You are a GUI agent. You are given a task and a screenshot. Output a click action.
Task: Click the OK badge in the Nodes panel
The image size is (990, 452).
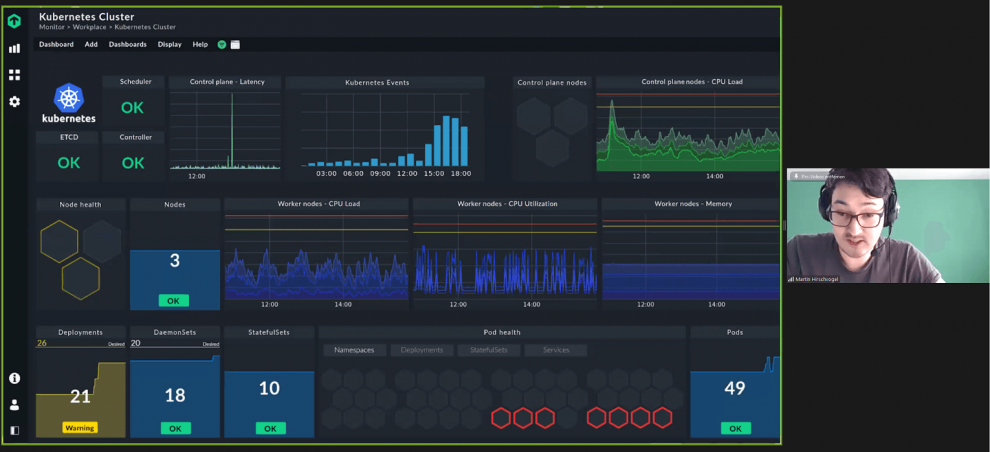tap(174, 301)
